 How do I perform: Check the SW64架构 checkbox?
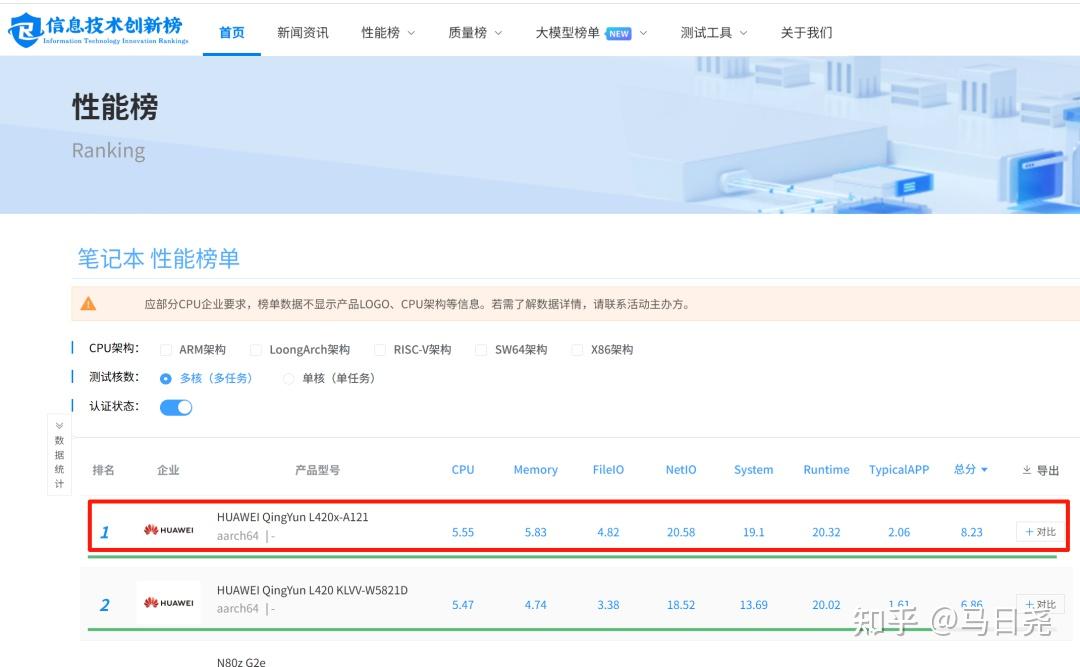point(481,350)
